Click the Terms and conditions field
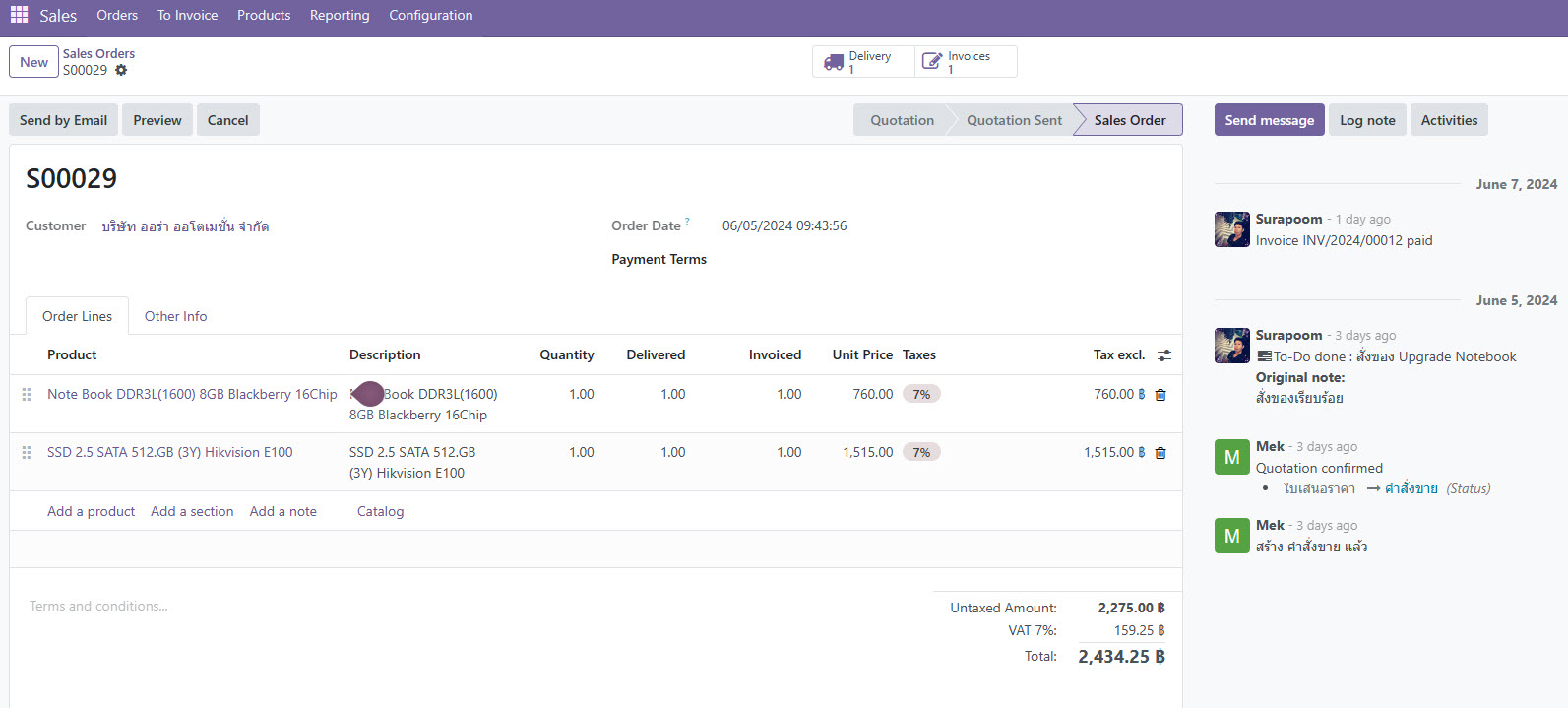 (x=98, y=607)
